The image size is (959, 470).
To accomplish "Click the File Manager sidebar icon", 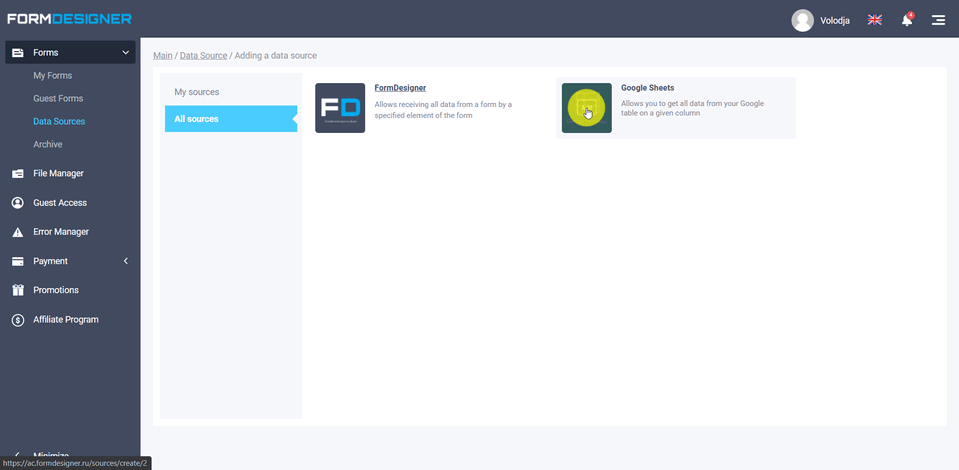I will click(17, 174).
